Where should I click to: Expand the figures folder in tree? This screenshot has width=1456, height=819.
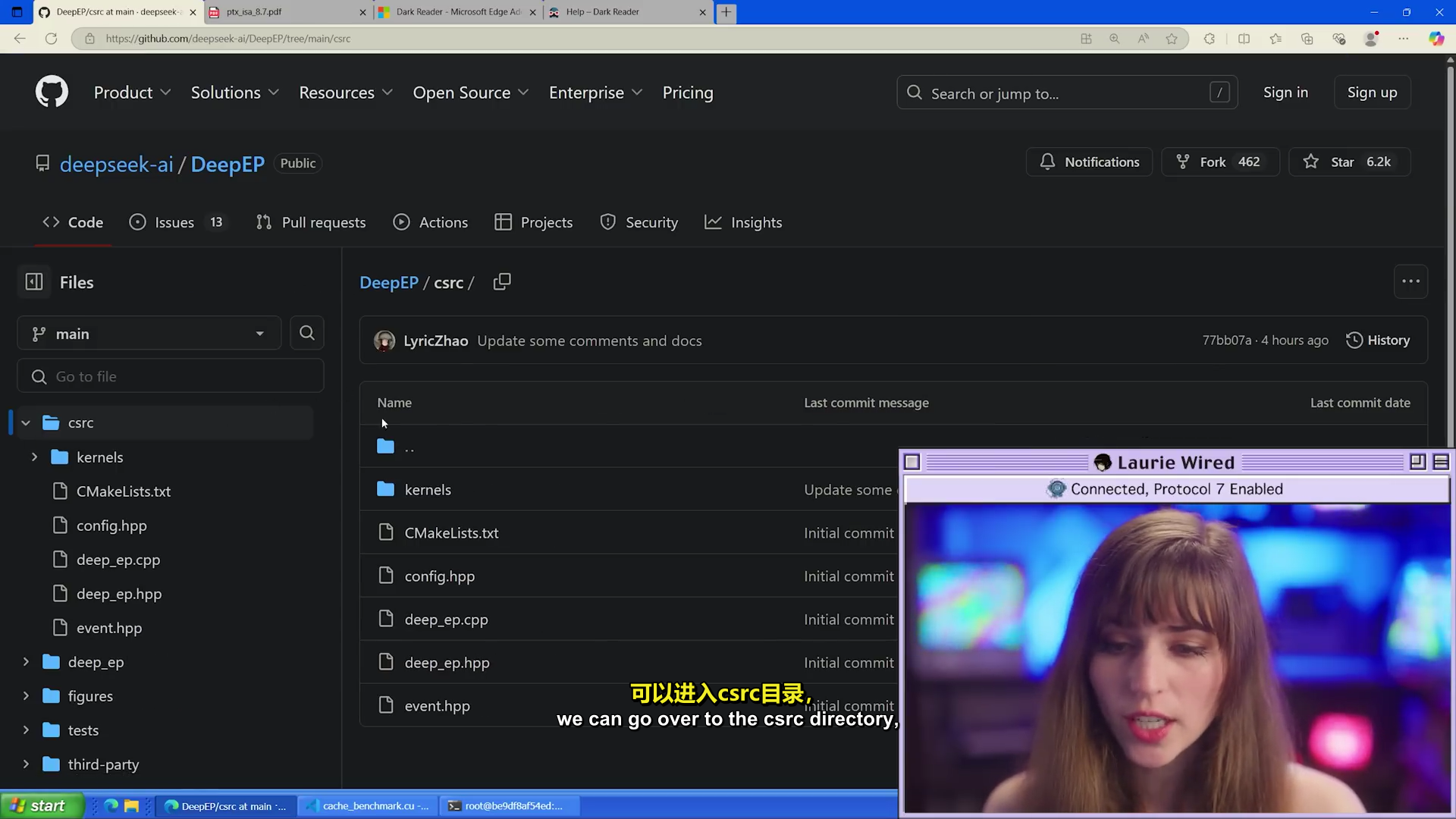pyautogui.click(x=26, y=696)
